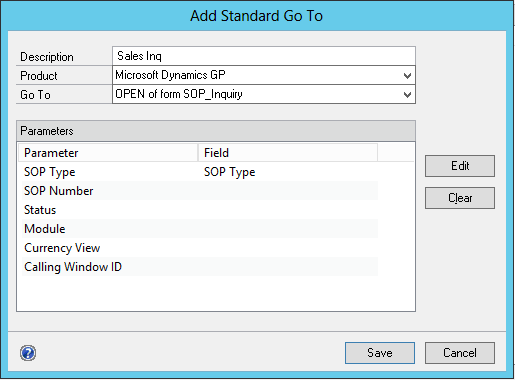Click the Description field containing Sales Inq

pos(264,56)
